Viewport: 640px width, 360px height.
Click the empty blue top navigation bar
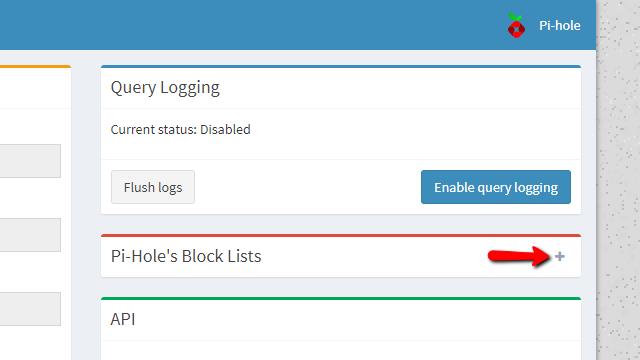pos(245,25)
